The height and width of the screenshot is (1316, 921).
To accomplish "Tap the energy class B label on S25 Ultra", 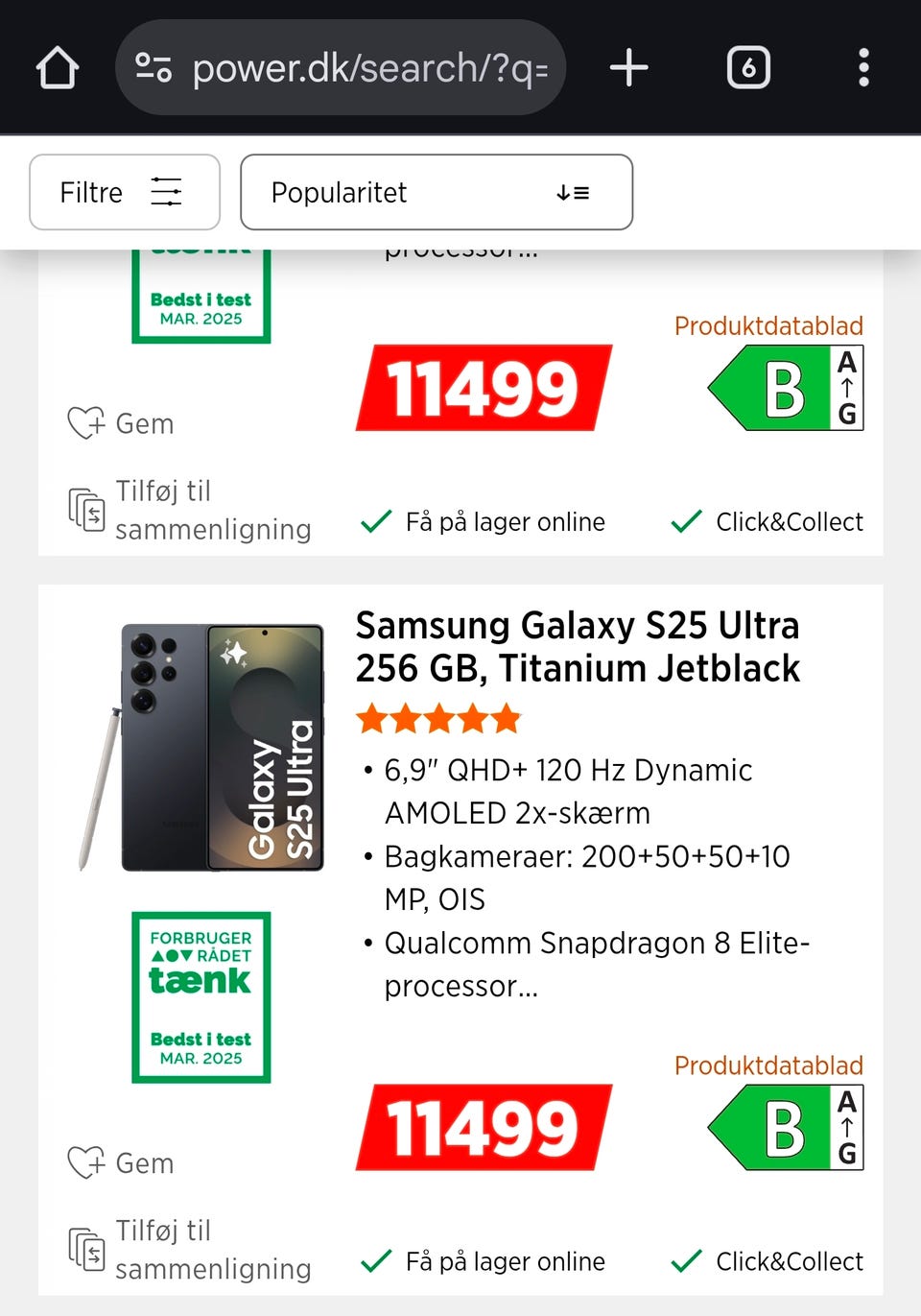I will click(x=786, y=1128).
